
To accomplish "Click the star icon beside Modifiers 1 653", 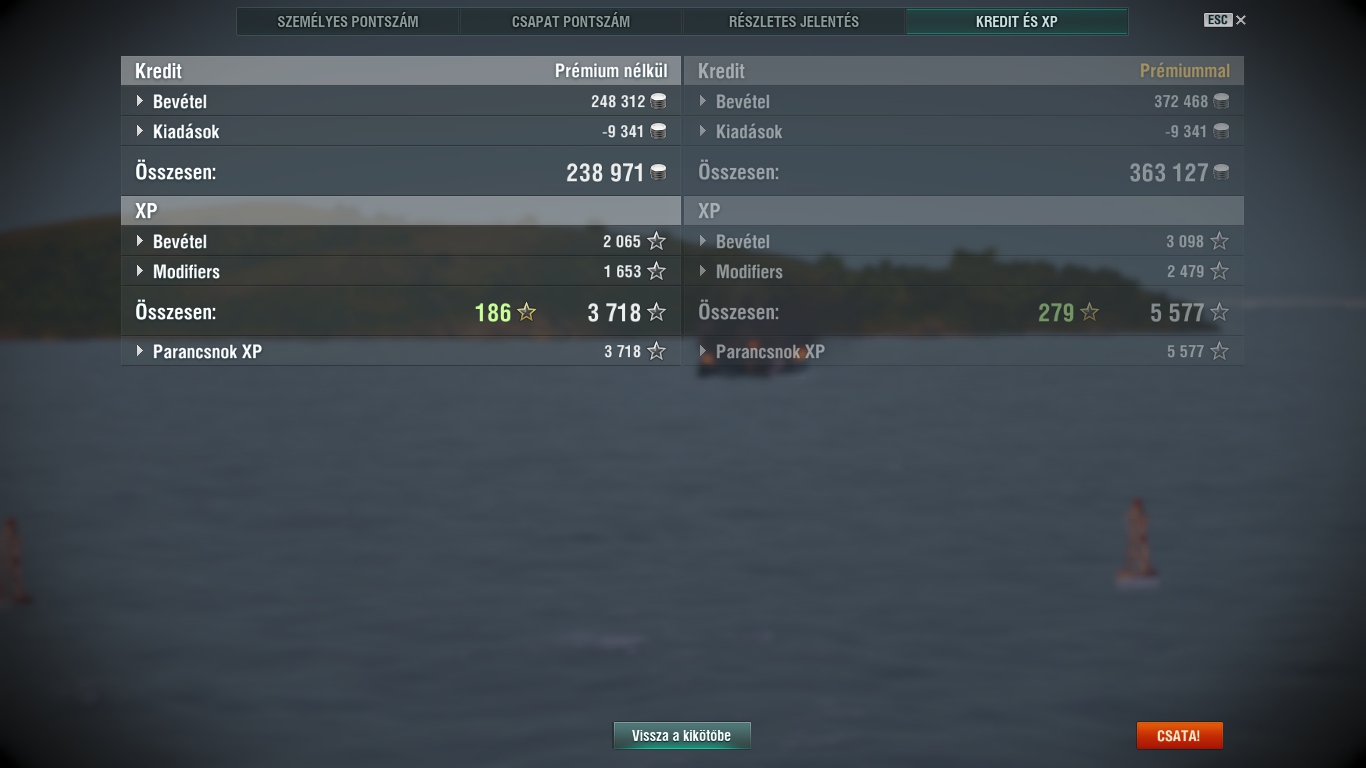I will coord(656,271).
